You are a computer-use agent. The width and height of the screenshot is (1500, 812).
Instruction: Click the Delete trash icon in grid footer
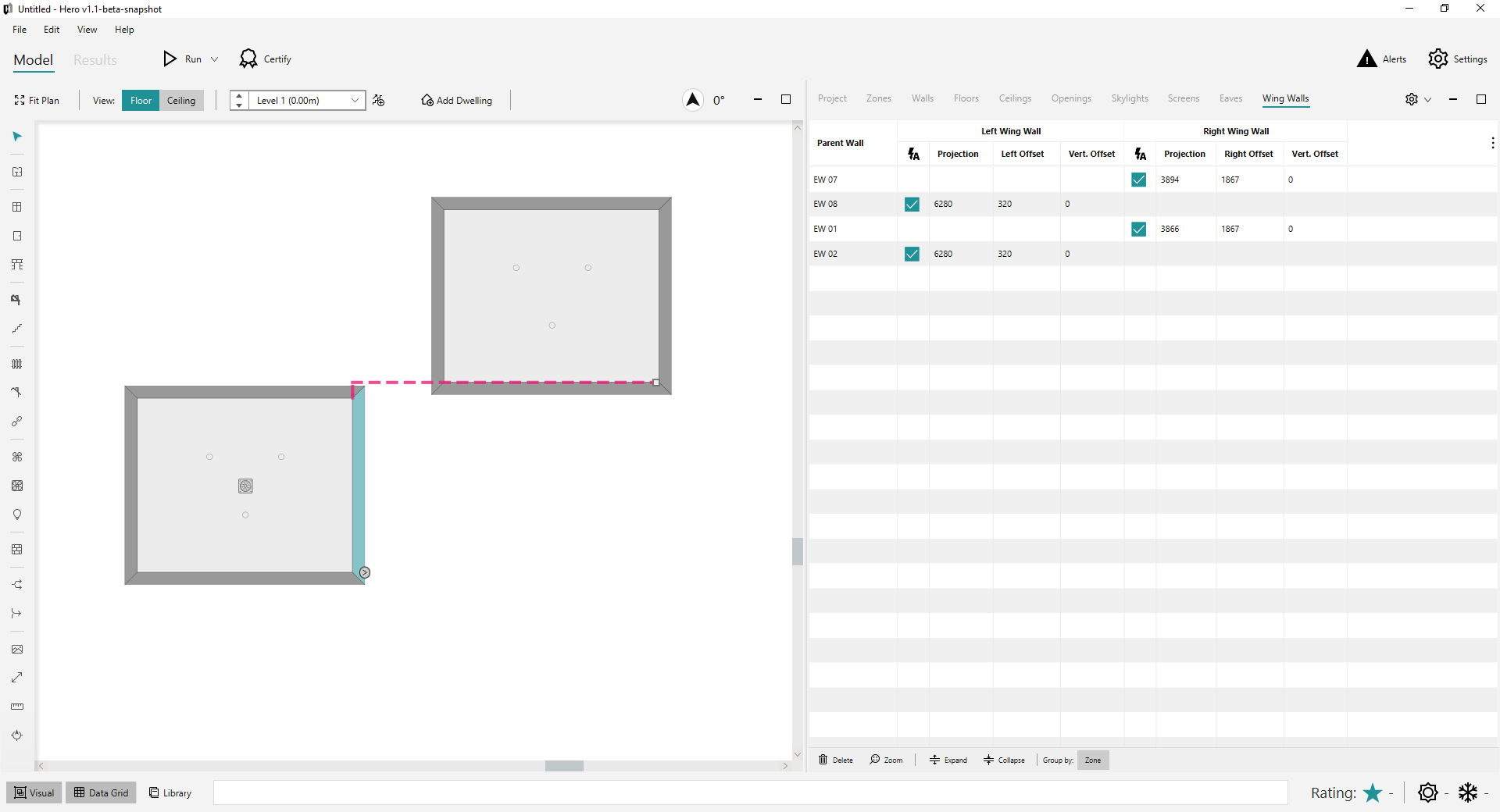pos(823,760)
